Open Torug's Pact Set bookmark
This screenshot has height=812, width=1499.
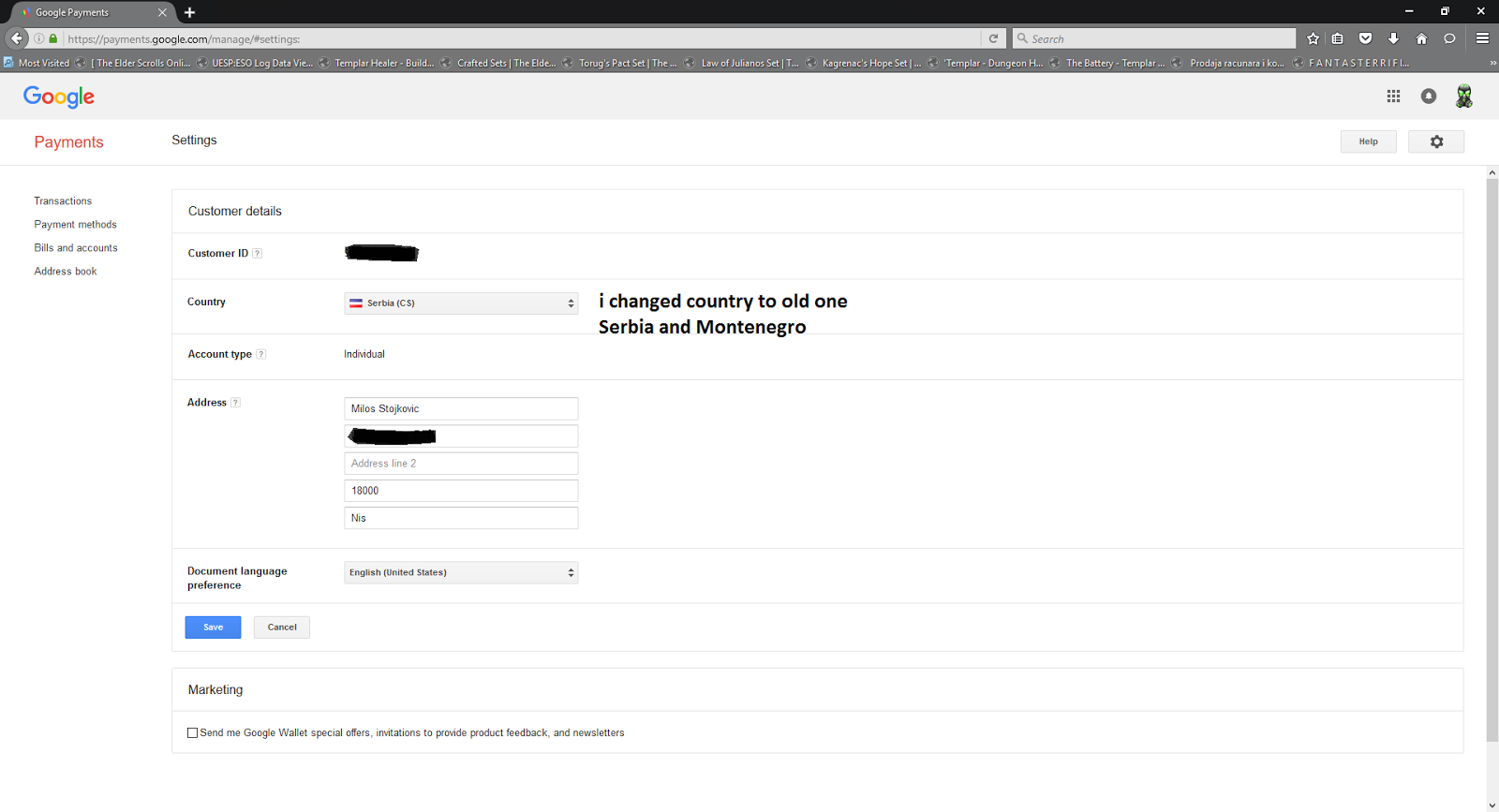point(620,63)
